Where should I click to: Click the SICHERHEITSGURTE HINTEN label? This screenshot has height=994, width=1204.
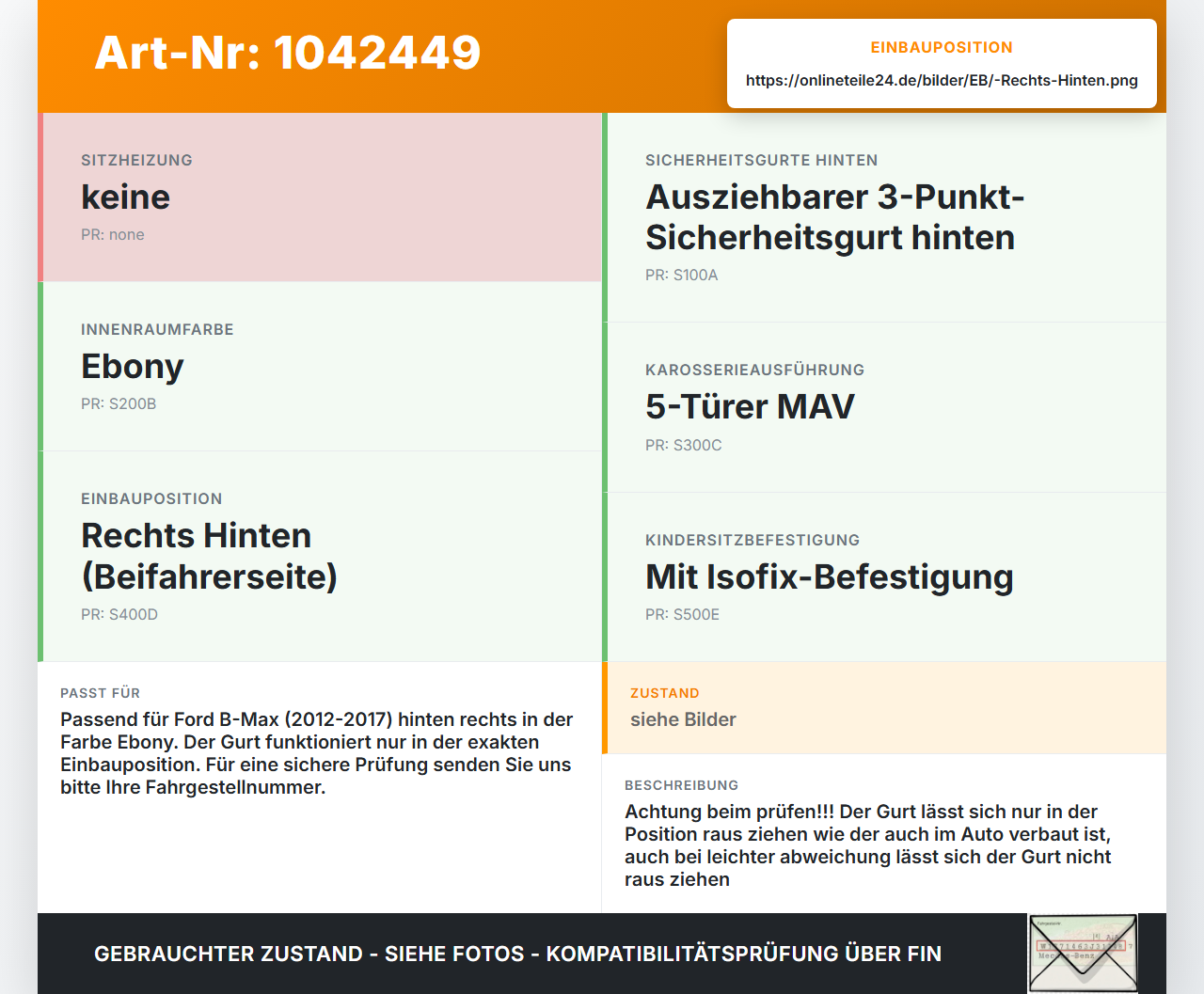(x=762, y=160)
